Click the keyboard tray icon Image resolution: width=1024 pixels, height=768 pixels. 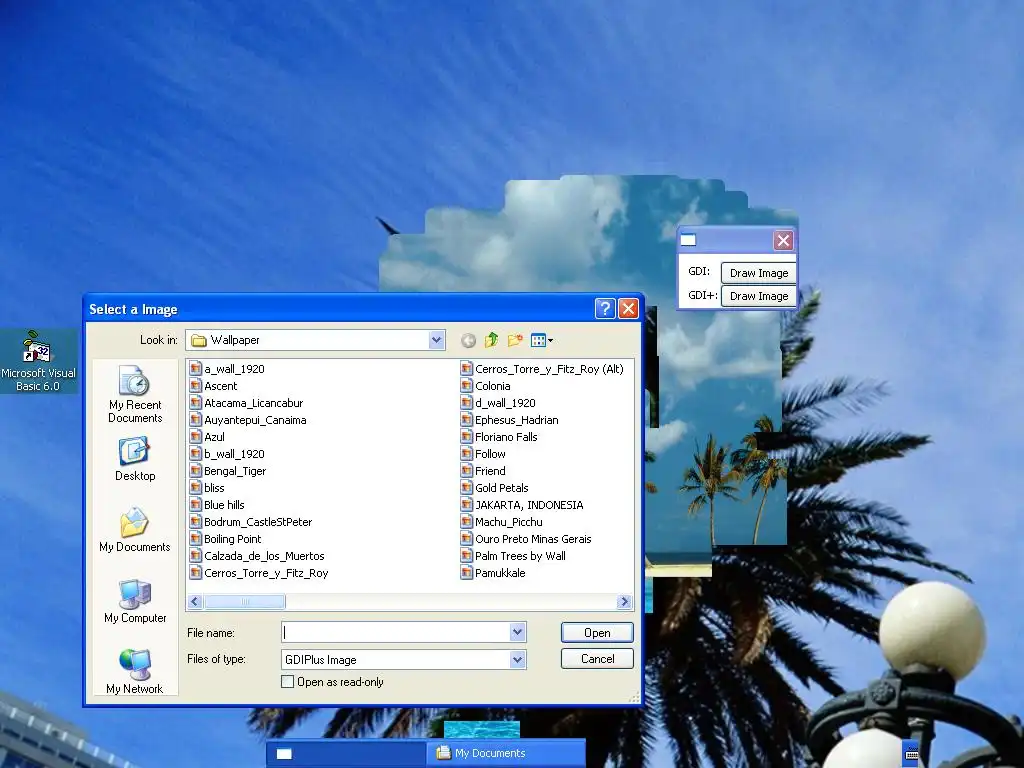[912, 753]
